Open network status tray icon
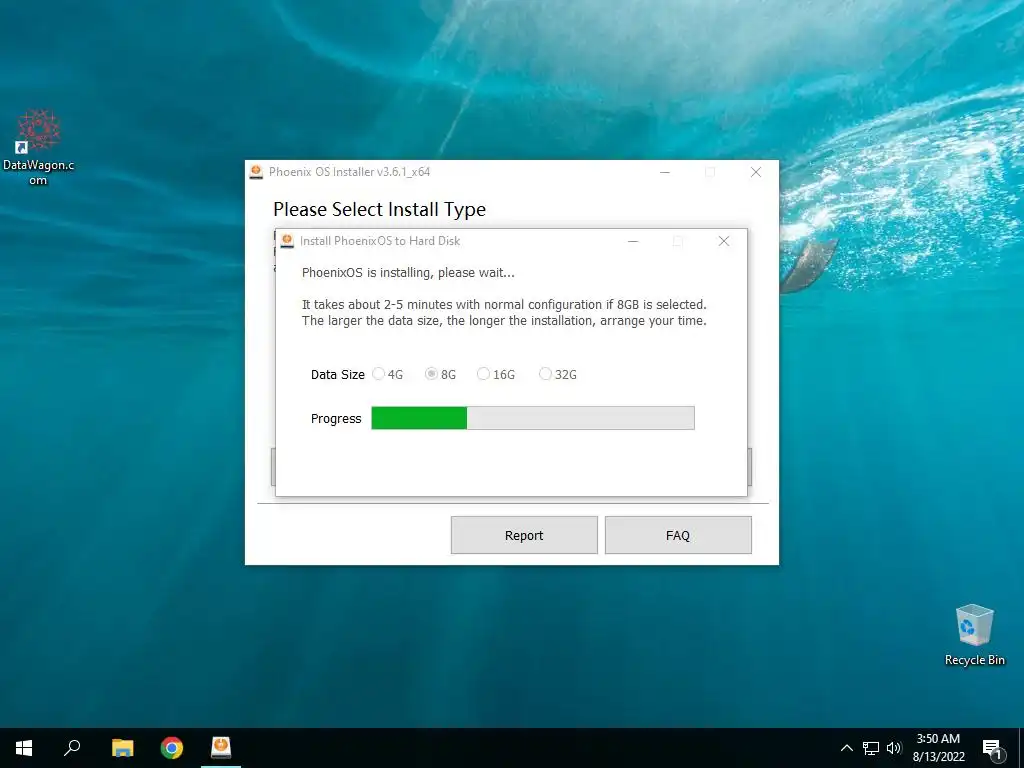This screenshot has height=768, width=1024. (x=871, y=748)
